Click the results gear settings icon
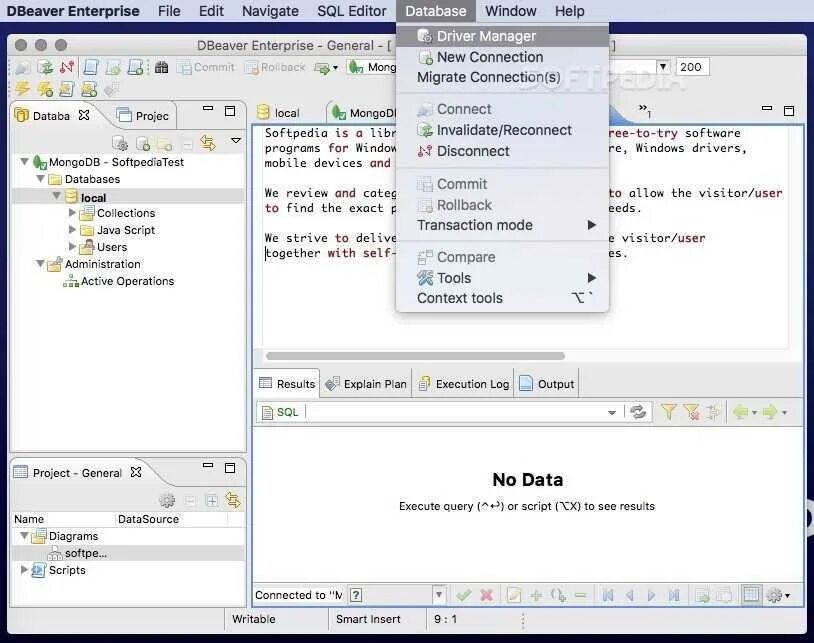 tap(774, 595)
